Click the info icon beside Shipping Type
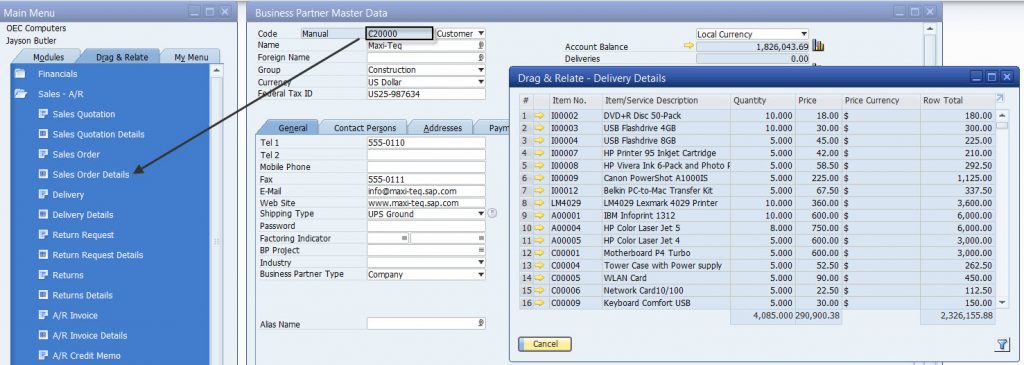The image size is (1024, 365). pyautogui.click(x=492, y=214)
